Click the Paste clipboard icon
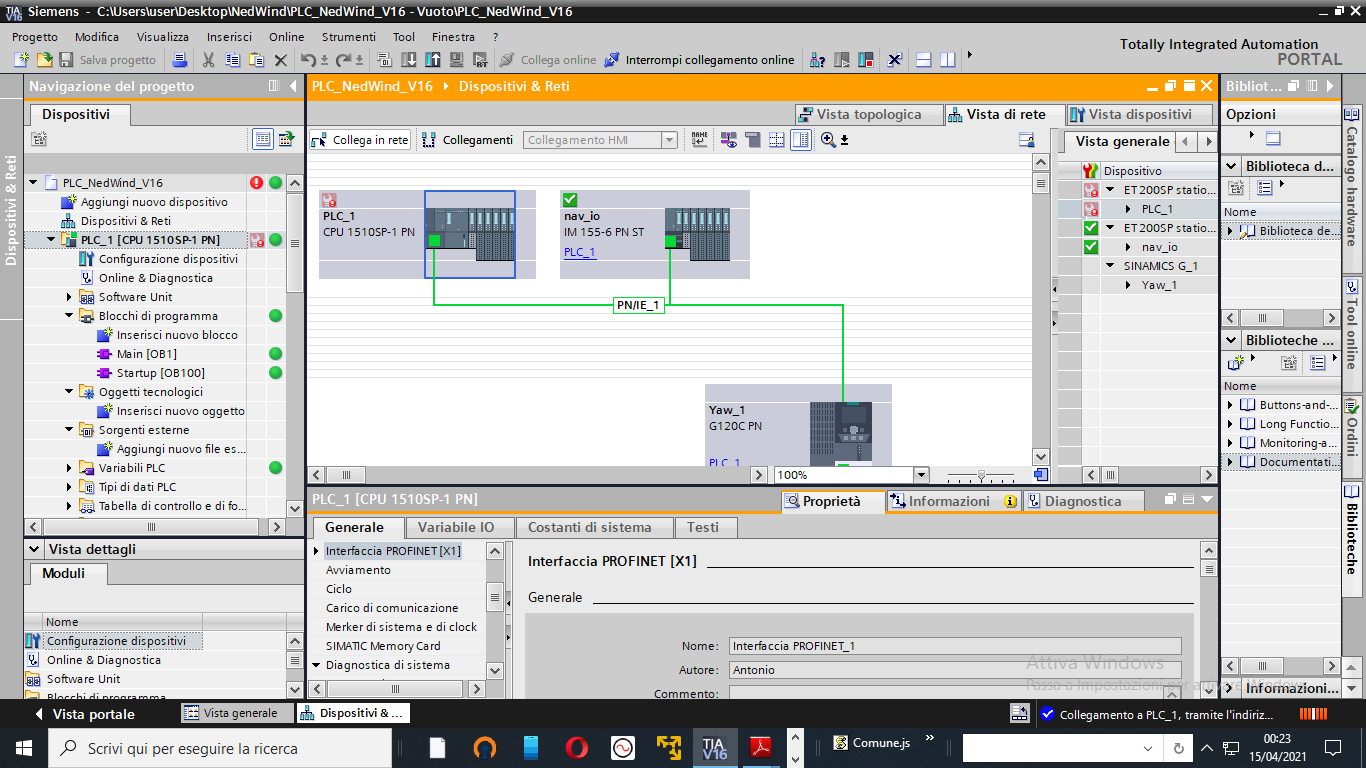Image resolution: width=1366 pixels, height=768 pixels. [x=256, y=60]
